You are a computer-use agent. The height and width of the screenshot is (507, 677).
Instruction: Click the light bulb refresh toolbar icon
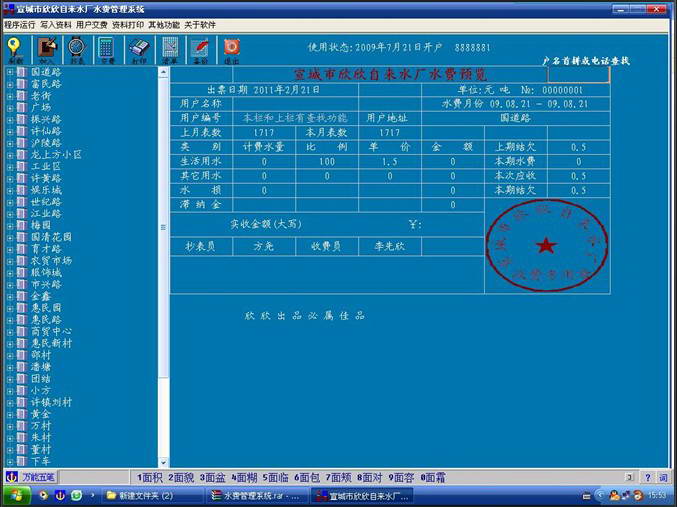(x=15, y=48)
